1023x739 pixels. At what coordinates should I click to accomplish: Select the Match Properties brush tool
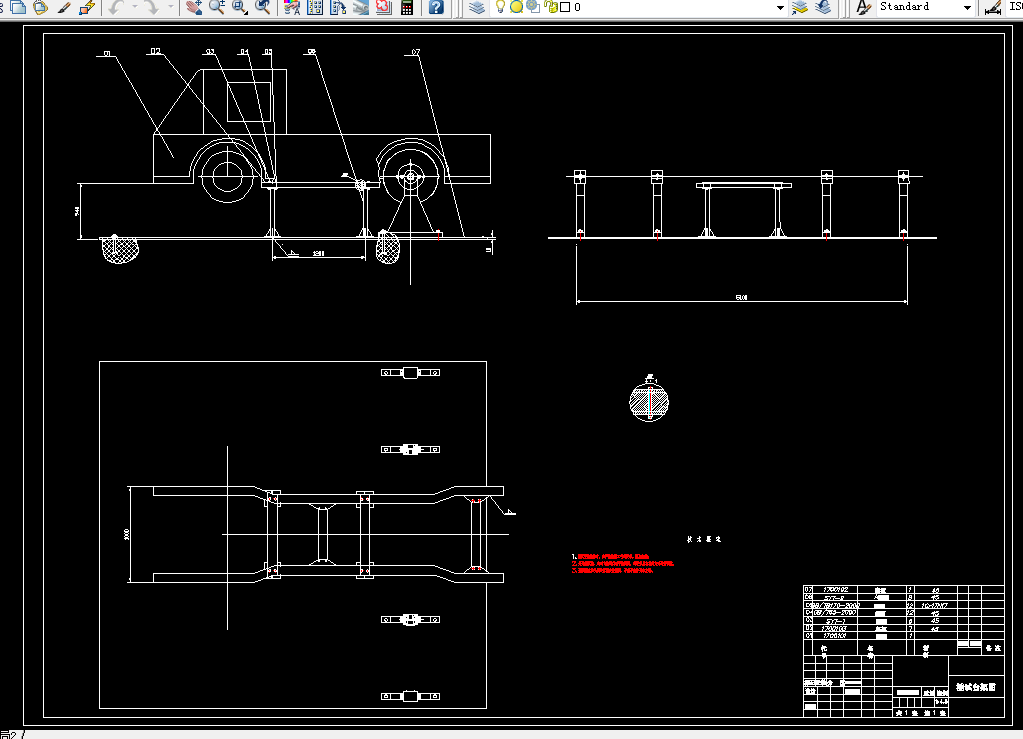(64, 7)
